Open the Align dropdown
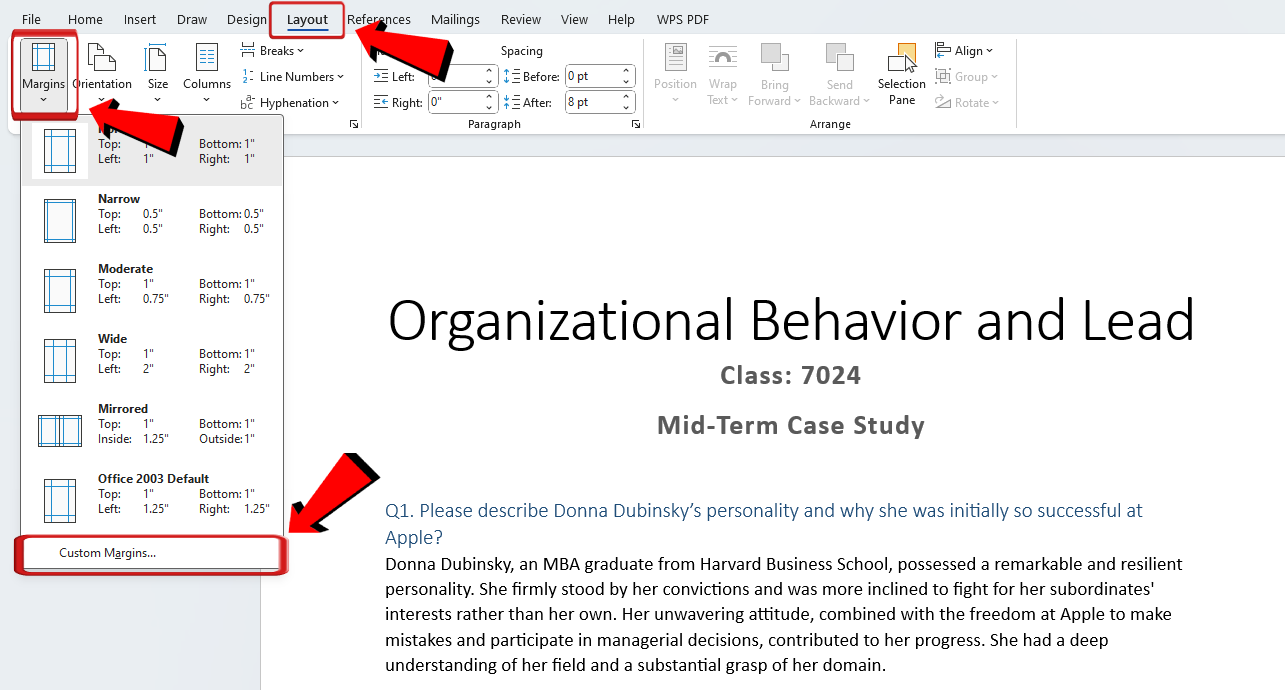The width and height of the screenshot is (1285, 690). (x=964, y=50)
